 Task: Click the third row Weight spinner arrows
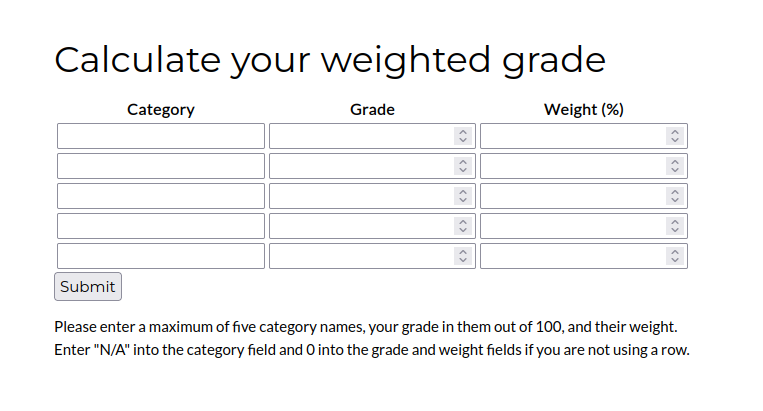675,196
